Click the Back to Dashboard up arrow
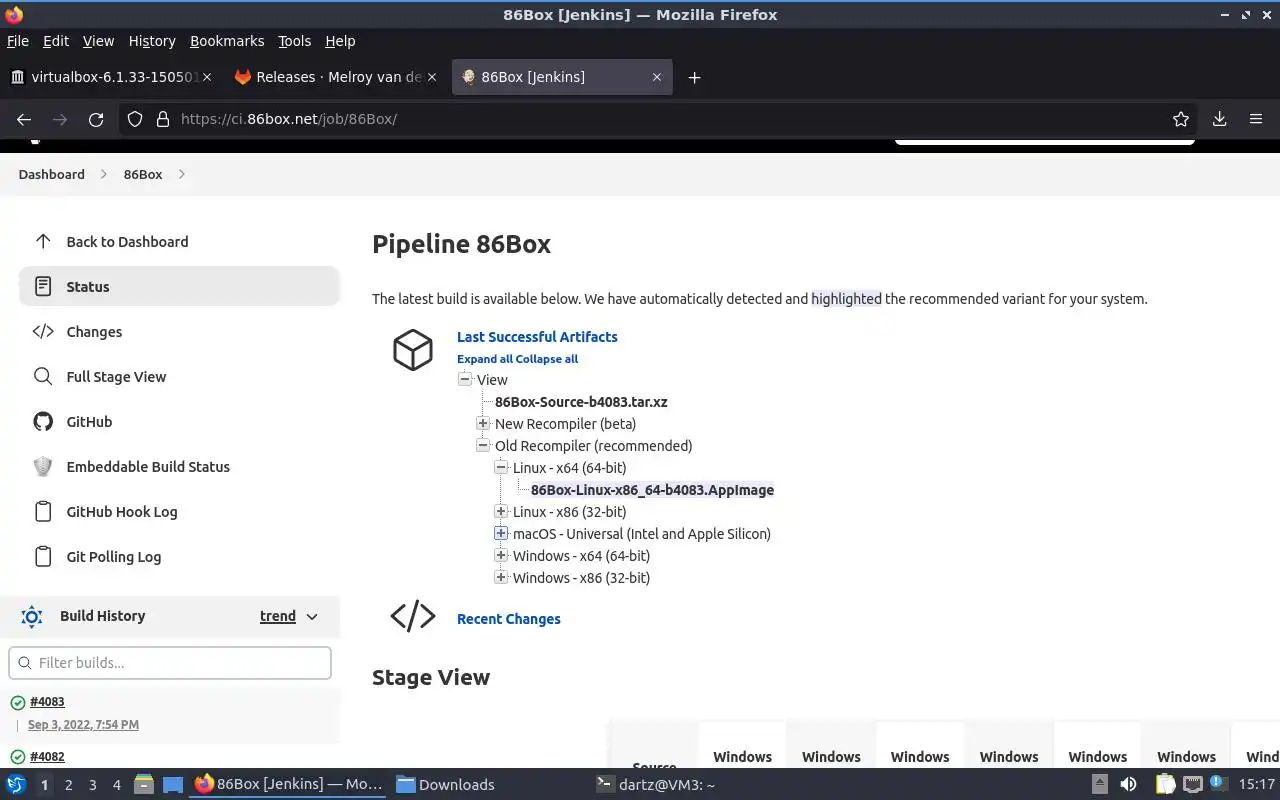 click(43, 241)
